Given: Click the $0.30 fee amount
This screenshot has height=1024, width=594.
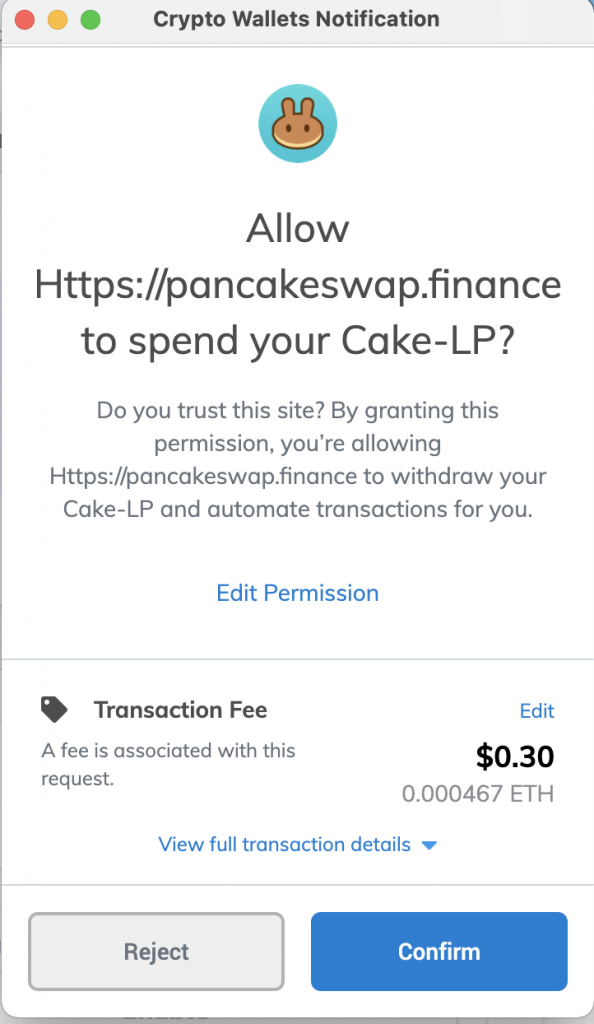Looking at the screenshot, I should (514, 756).
